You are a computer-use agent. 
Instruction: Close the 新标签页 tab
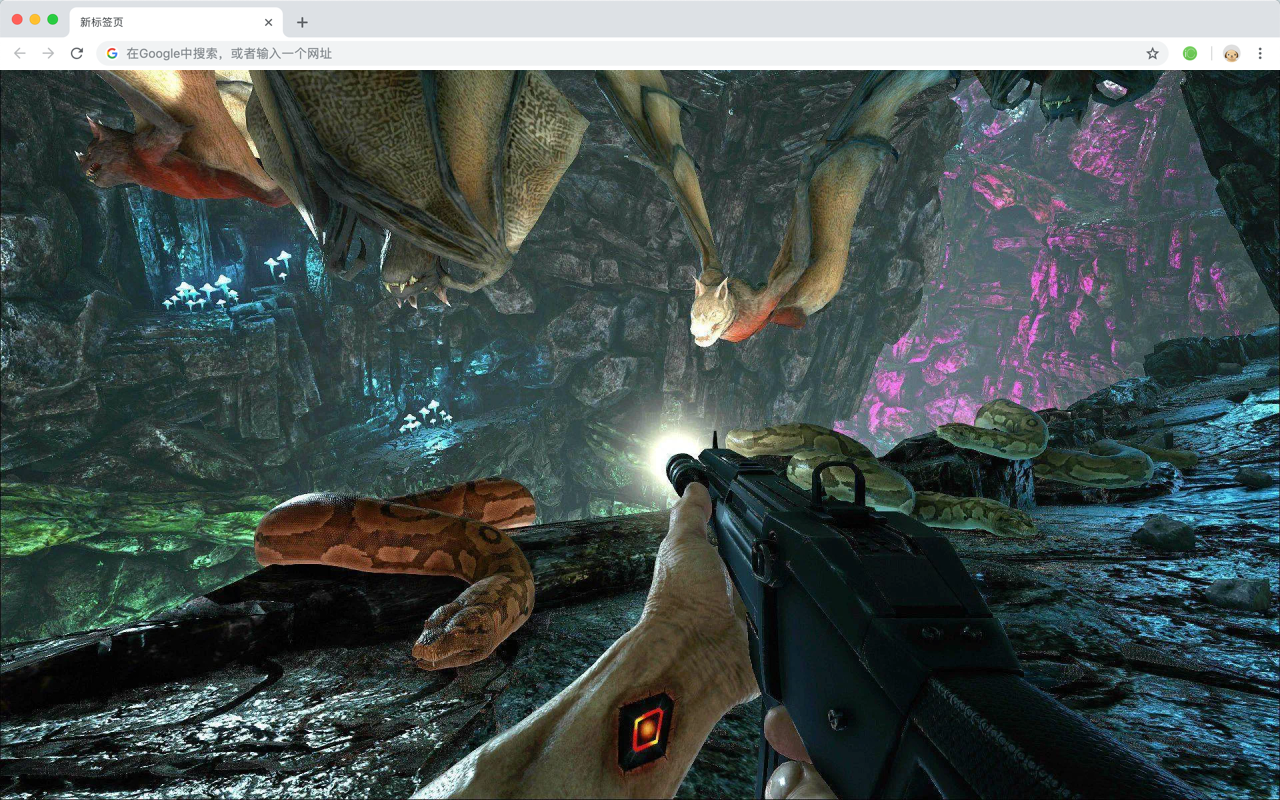pyautogui.click(x=268, y=22)
